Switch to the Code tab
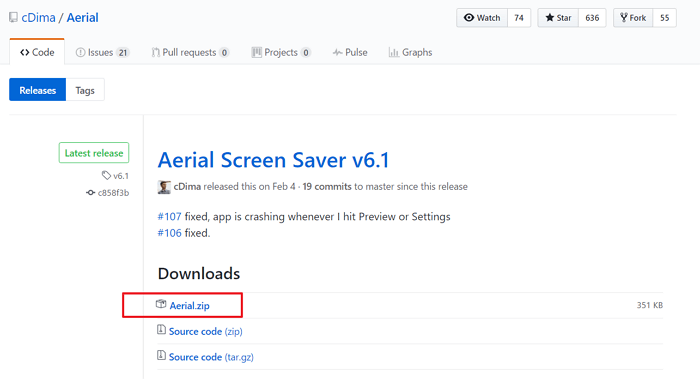 click(37, 52)
